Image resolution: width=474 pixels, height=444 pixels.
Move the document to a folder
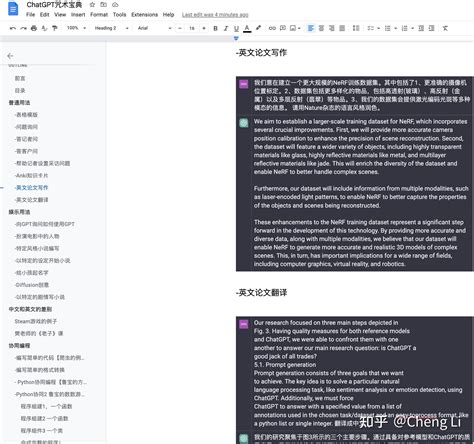pos(104,5)
